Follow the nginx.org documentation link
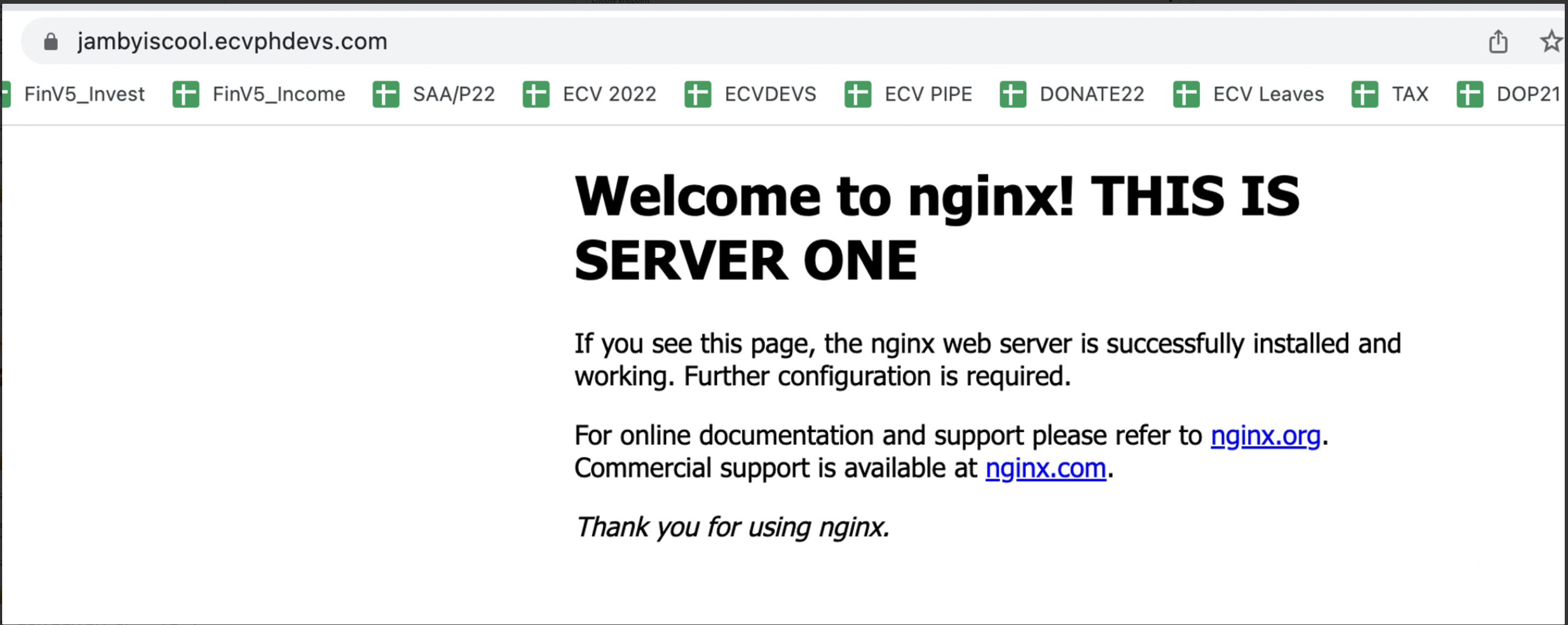The width and height of the screenshot is (1568, 625). tap(1265, 436)
